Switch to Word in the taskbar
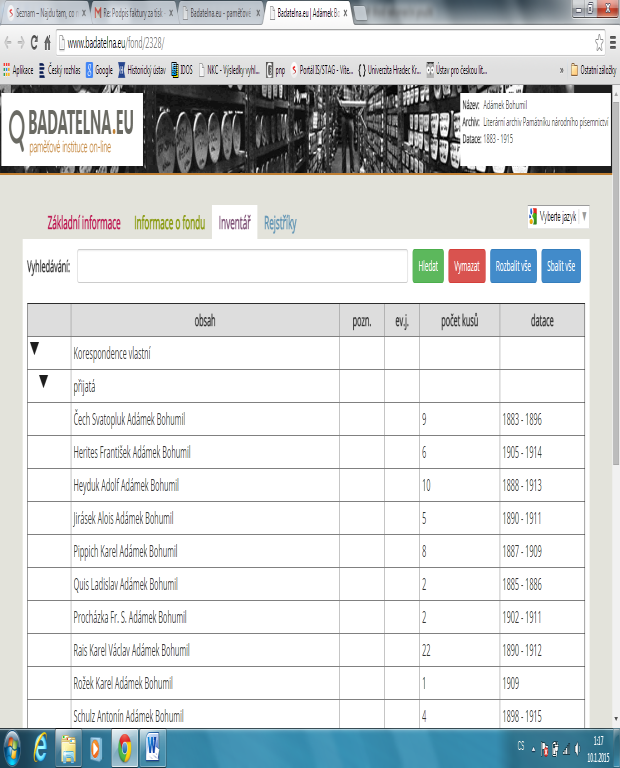 153,748
